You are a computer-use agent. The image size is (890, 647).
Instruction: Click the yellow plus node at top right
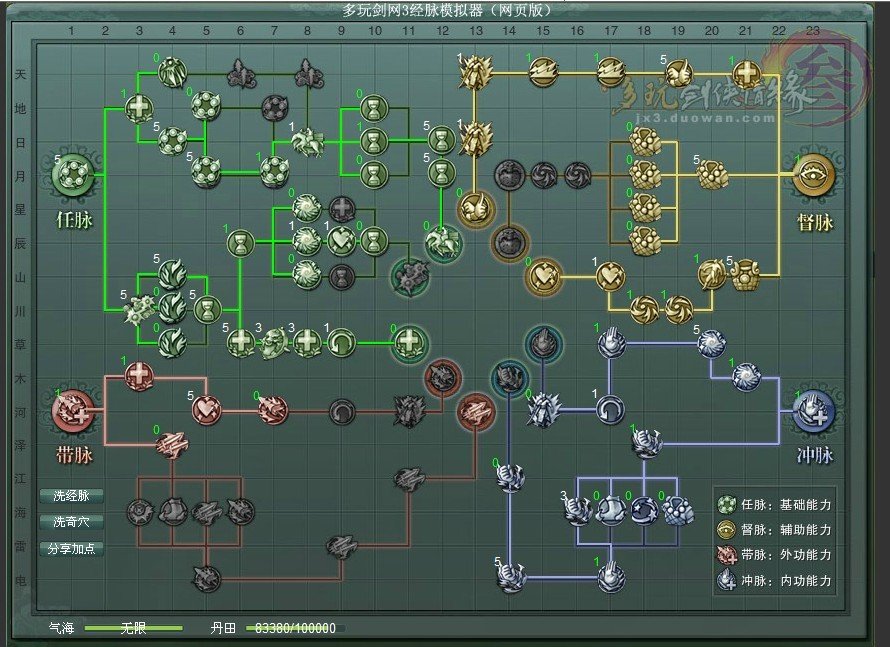tap(746, 74)
